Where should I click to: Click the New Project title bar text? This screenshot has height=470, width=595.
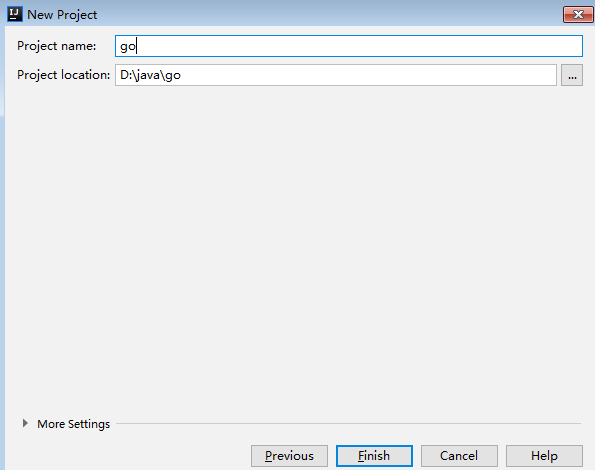62,15
